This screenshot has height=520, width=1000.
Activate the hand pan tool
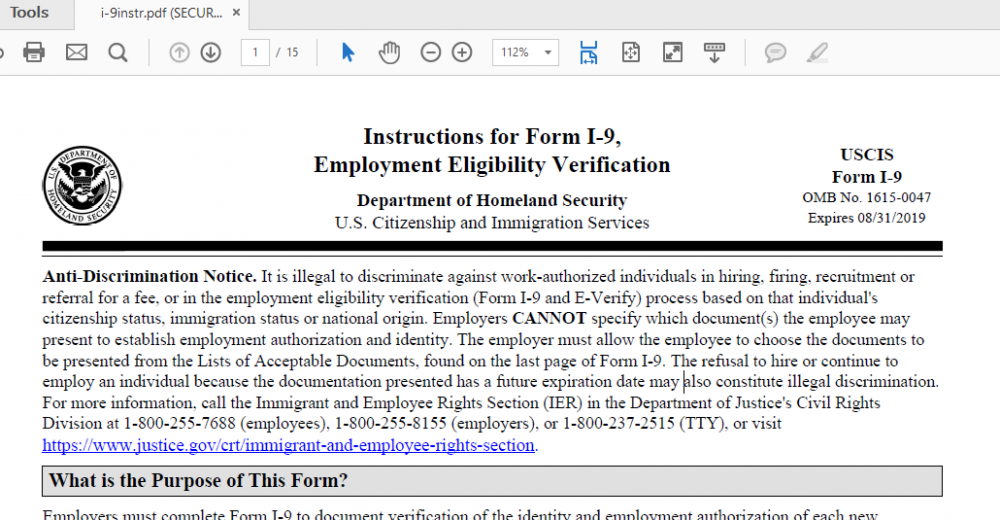[x=389, y=52]
